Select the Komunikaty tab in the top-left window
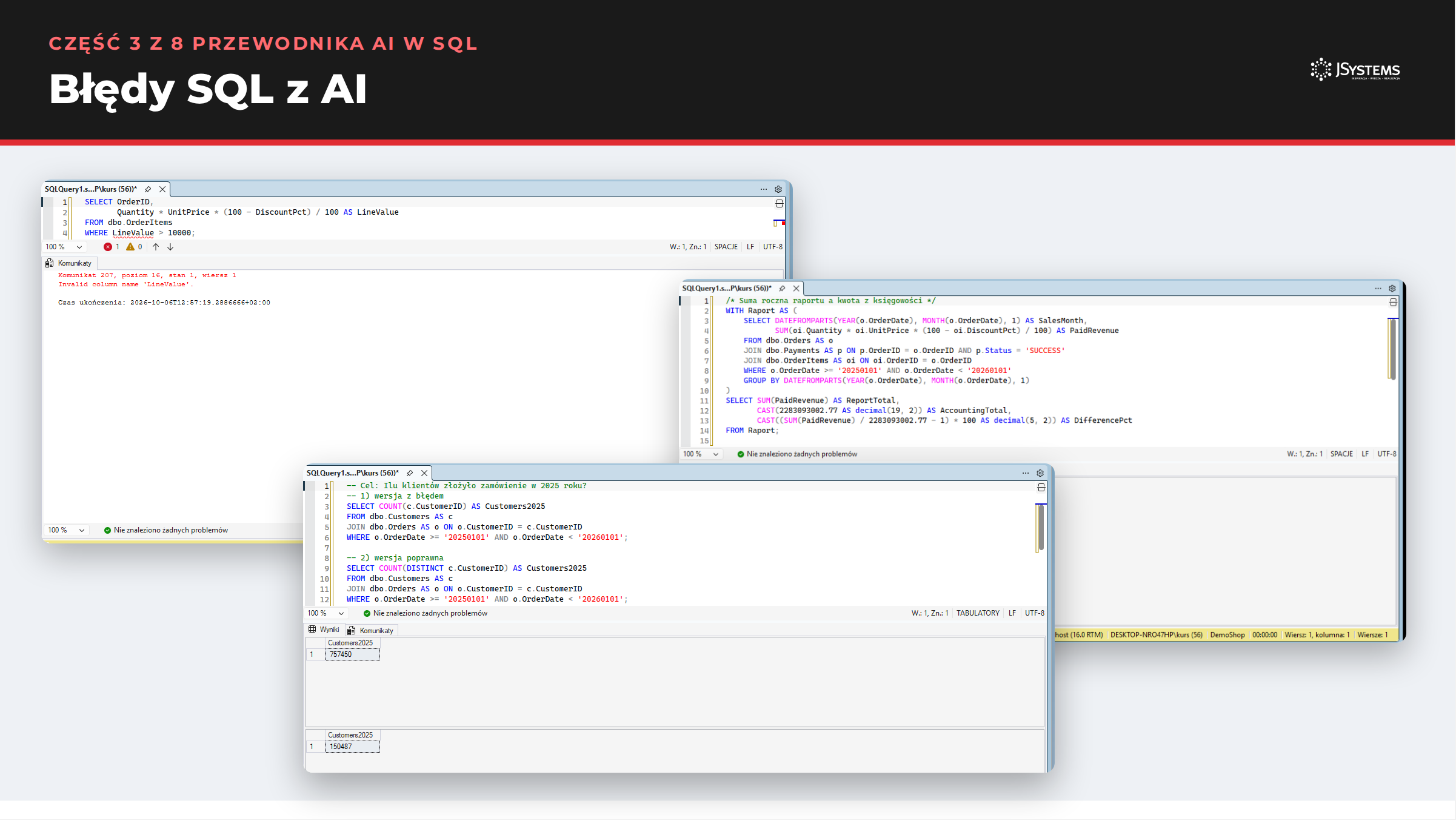 click(x=68, y=263)
